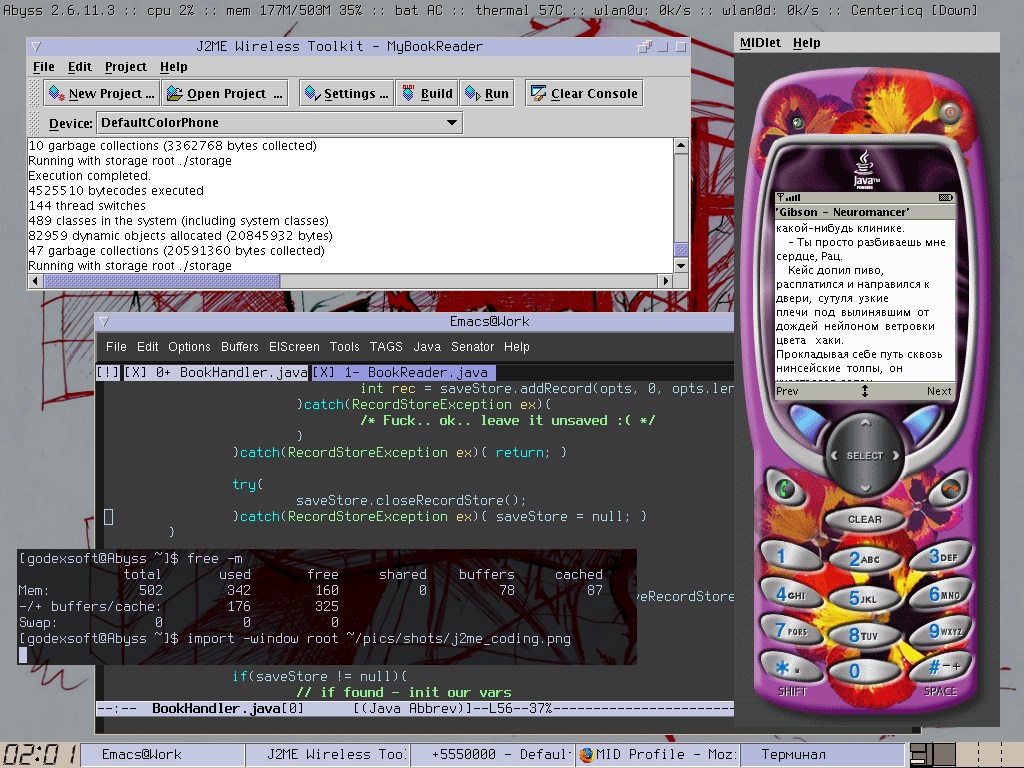The height and width of the screenshot is (768, 1024).
Task: Click the Build toolbar button
Action: 427,94
